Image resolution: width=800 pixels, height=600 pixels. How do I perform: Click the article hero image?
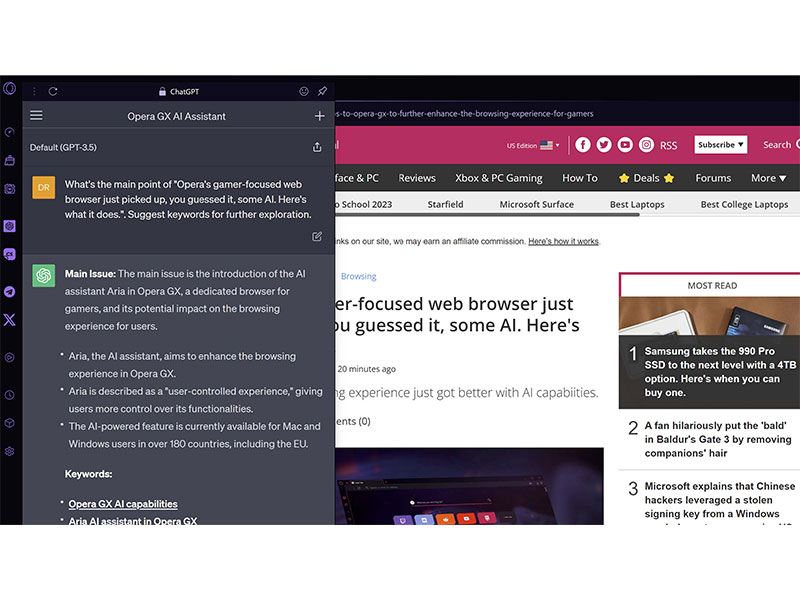(469, 486)
